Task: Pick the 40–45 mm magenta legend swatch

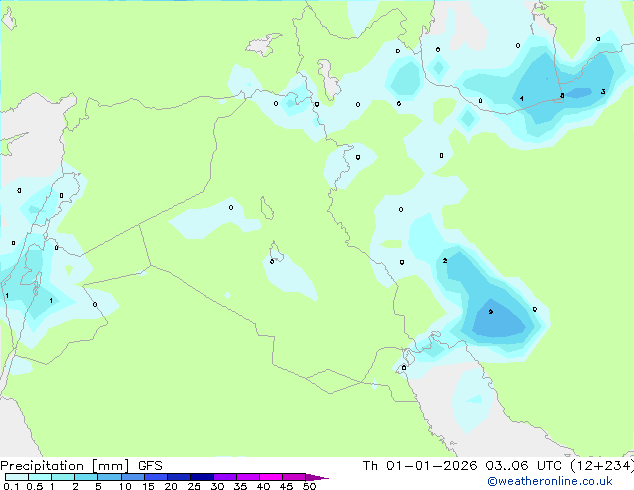Action: [271, 477]
